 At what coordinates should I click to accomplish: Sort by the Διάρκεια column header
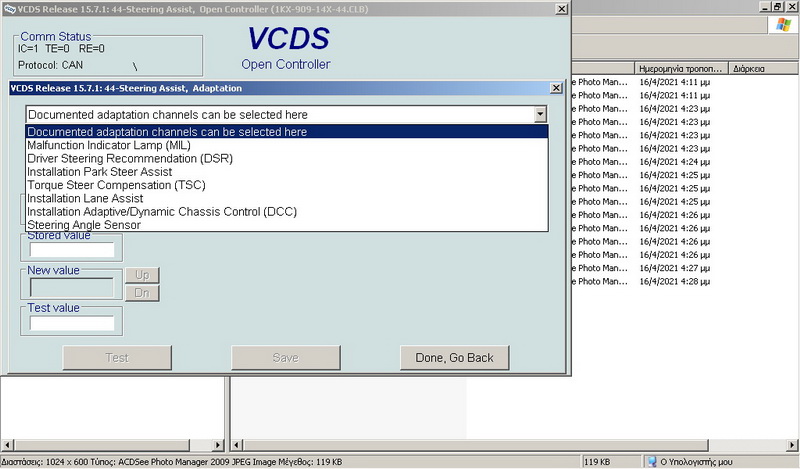coord(764,68)
